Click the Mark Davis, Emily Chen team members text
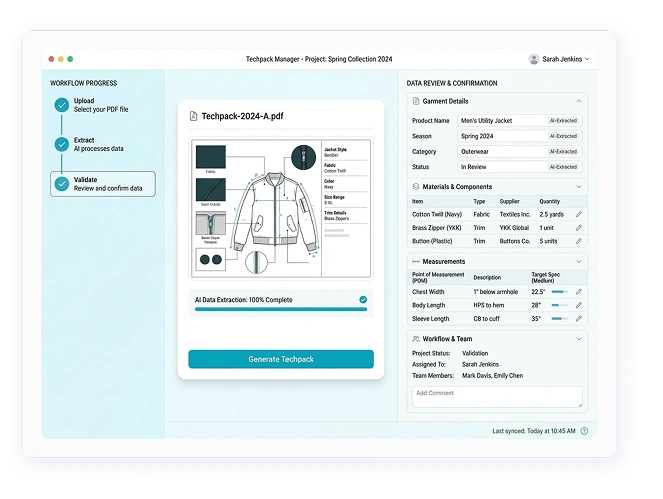Viewport: 663px width, 499px height. click(492, 376)
